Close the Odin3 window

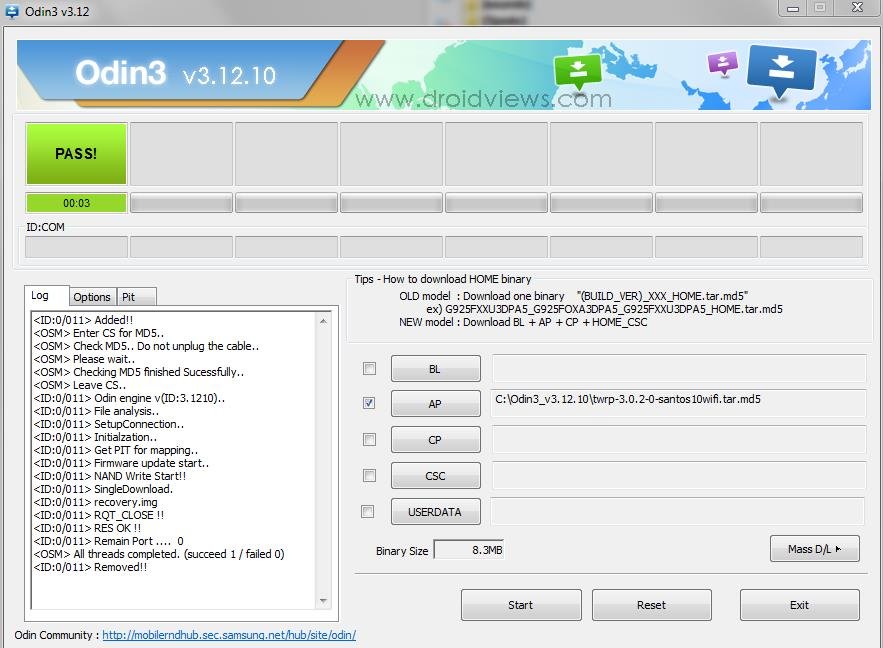(858, 8)
